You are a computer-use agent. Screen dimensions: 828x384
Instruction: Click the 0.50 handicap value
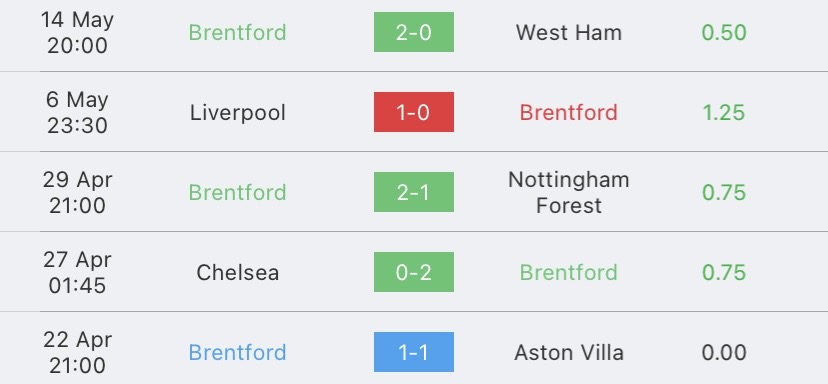click(724, 32)
